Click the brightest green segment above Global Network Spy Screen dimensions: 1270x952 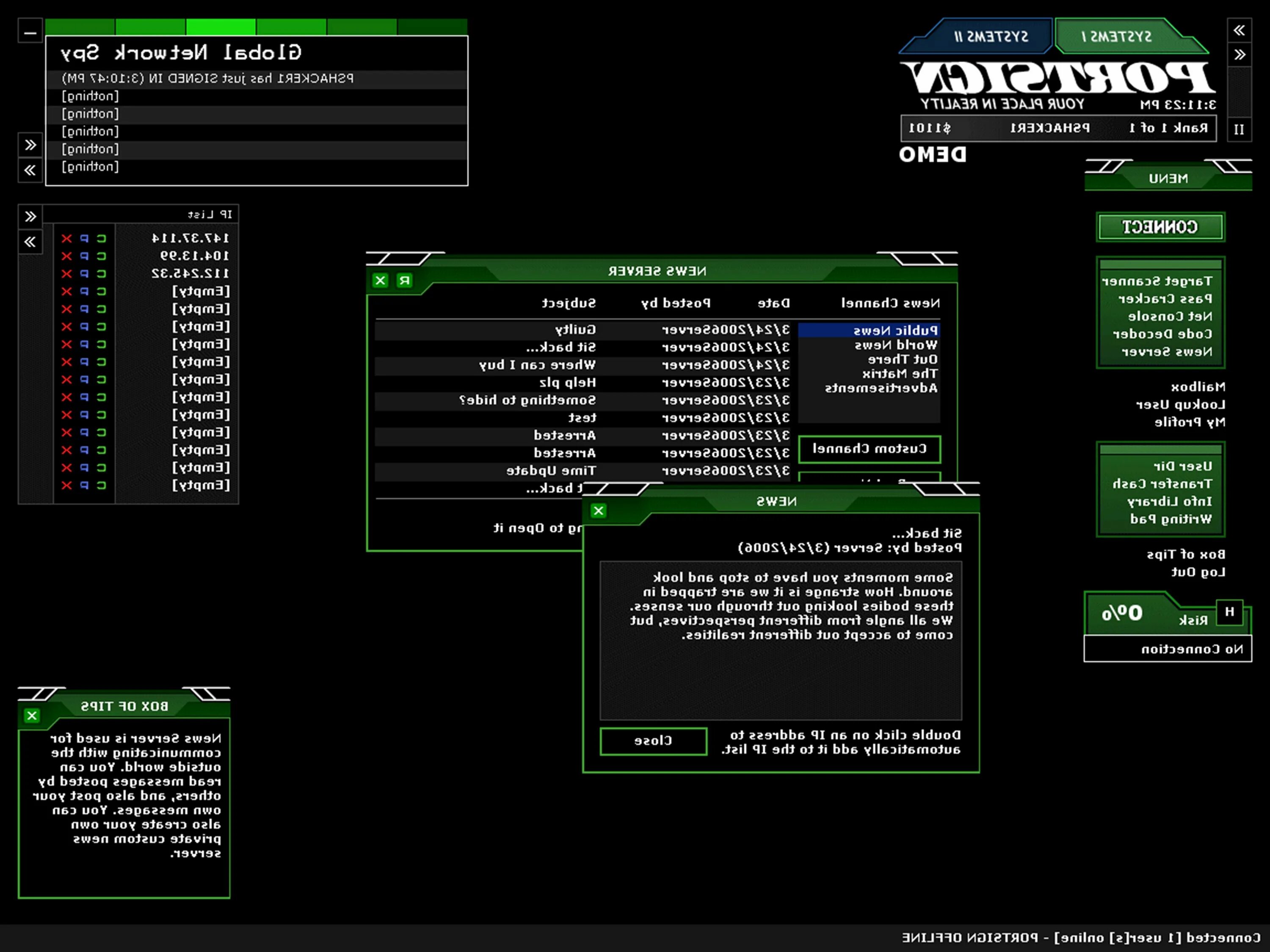221,26
